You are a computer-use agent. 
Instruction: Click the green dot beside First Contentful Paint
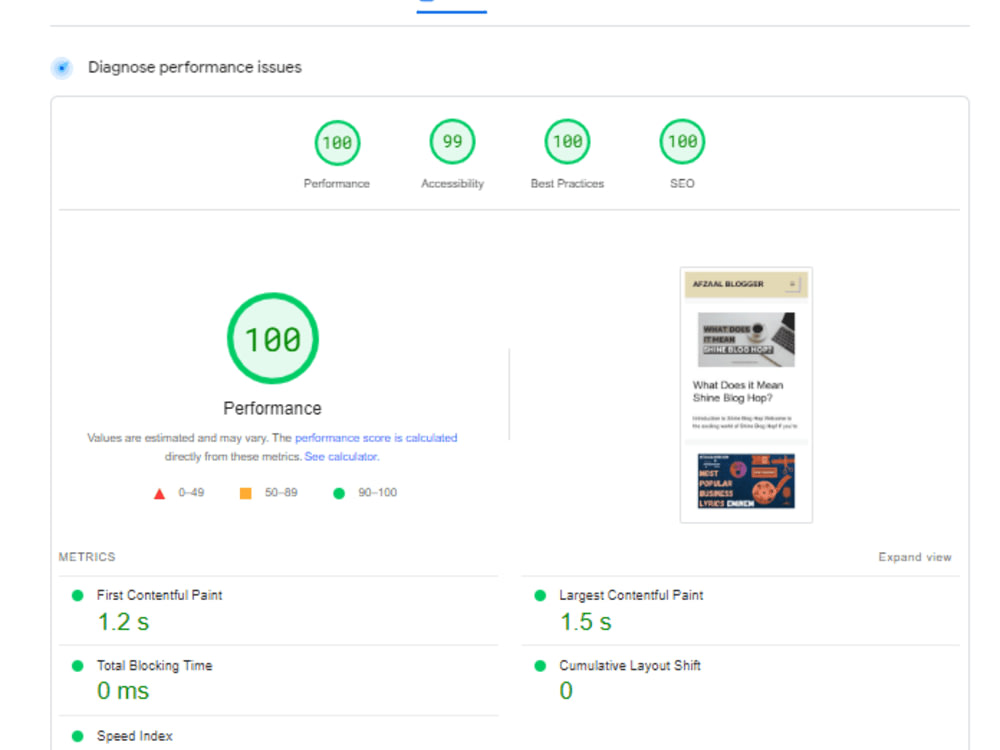pos(78,596)
